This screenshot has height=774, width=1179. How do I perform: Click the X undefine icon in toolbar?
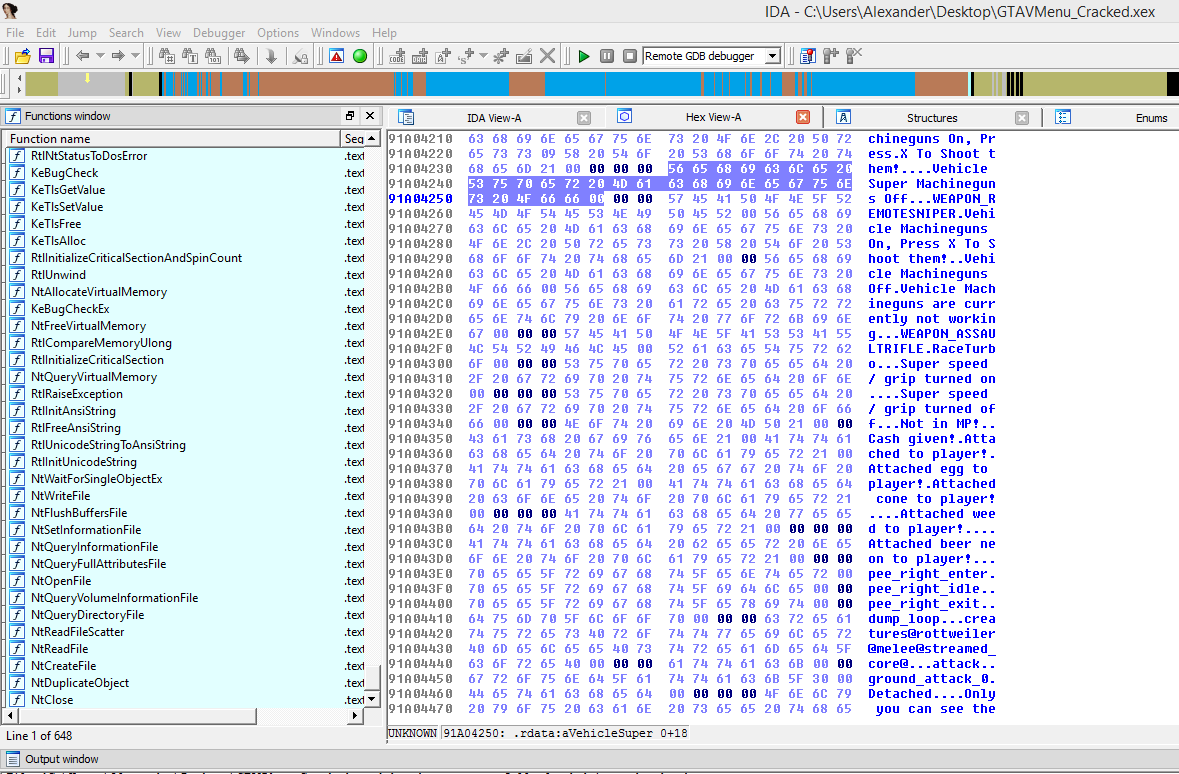coord(547,56)
